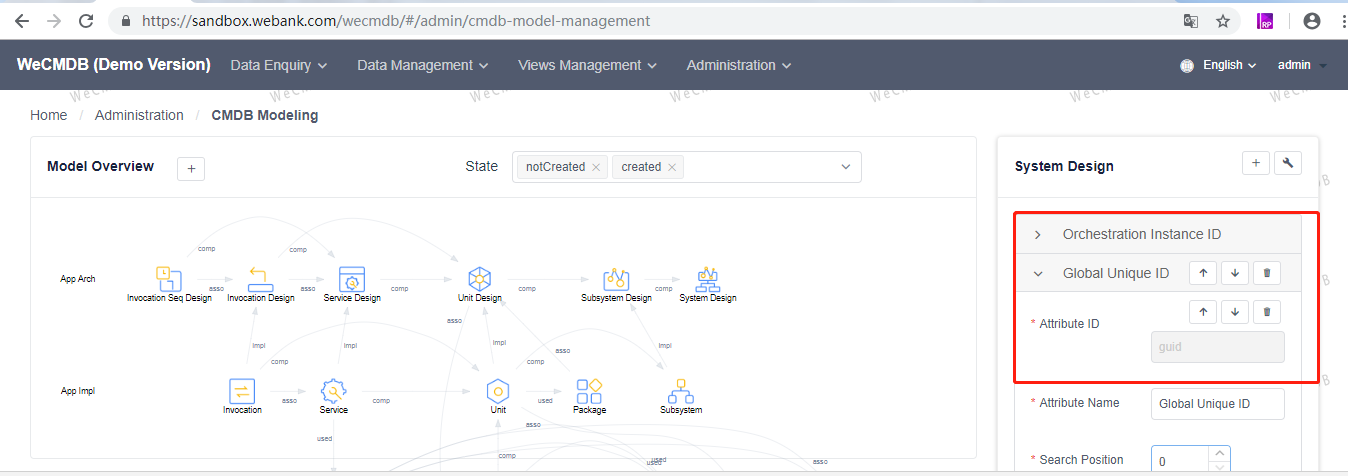The height and width of the screenshot is (476, 1348).
Task: Open the State filter dropdown arrow
Action: point(846,167)
